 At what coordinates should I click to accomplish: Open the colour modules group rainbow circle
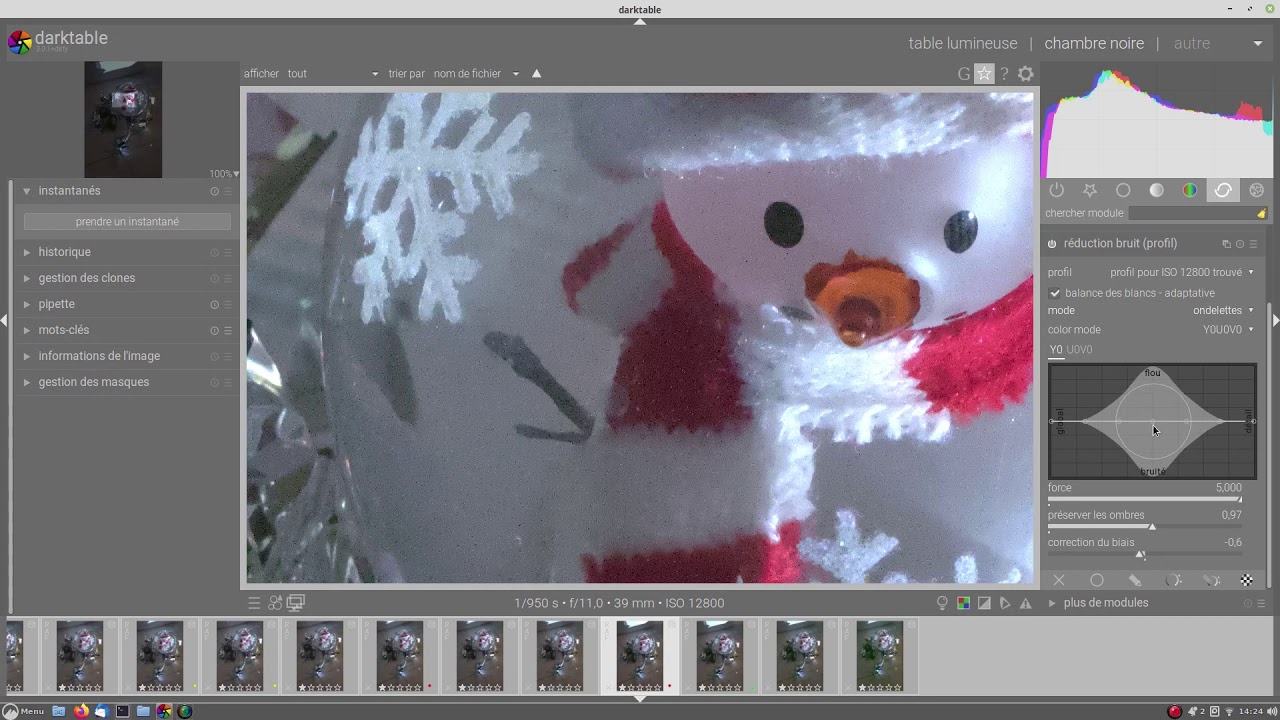(x=1190, y=190)
